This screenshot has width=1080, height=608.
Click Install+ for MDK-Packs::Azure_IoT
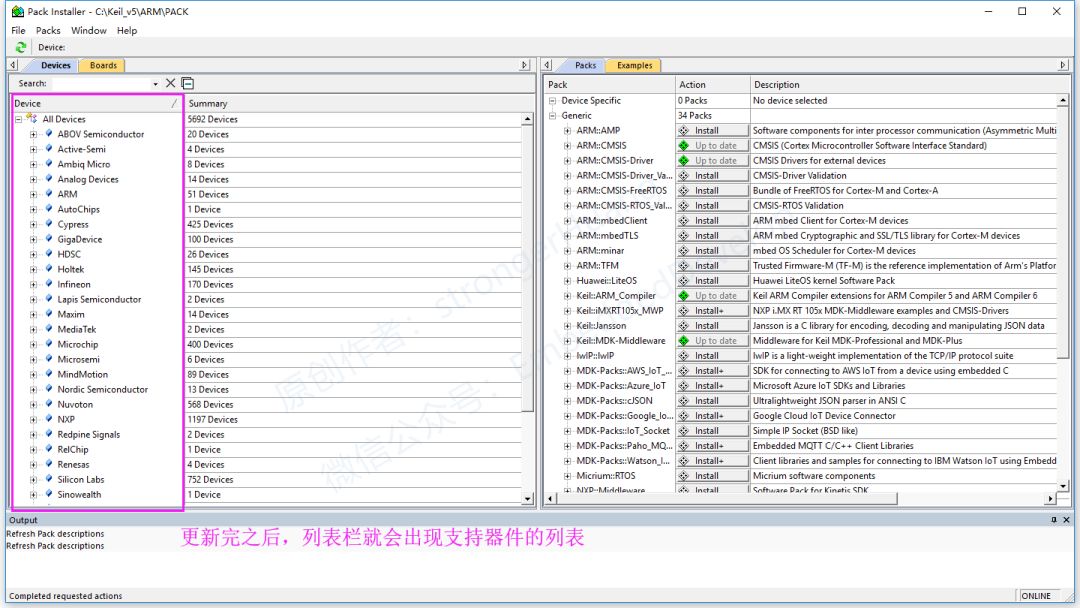[712, 386]
